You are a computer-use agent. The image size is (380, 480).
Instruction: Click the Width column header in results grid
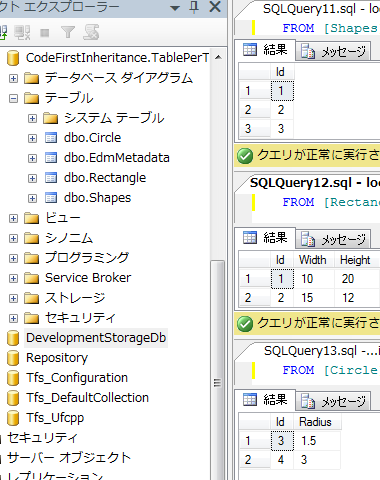point(313,260)
